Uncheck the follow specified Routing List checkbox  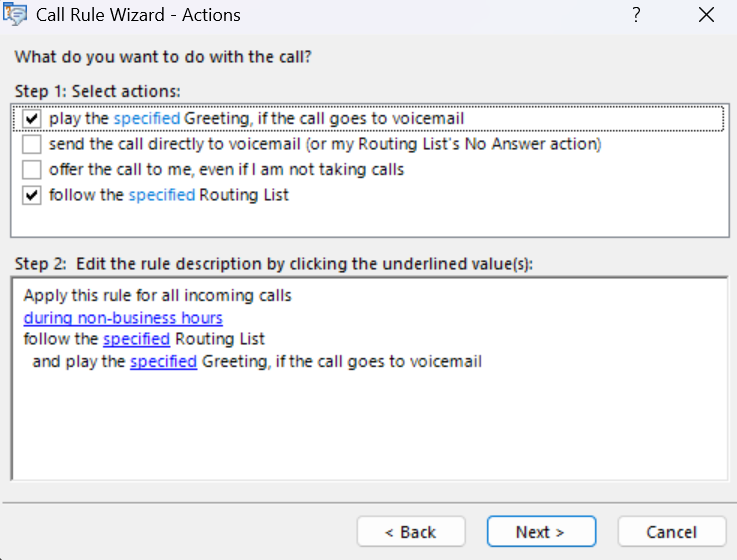(x=32, y=195)
